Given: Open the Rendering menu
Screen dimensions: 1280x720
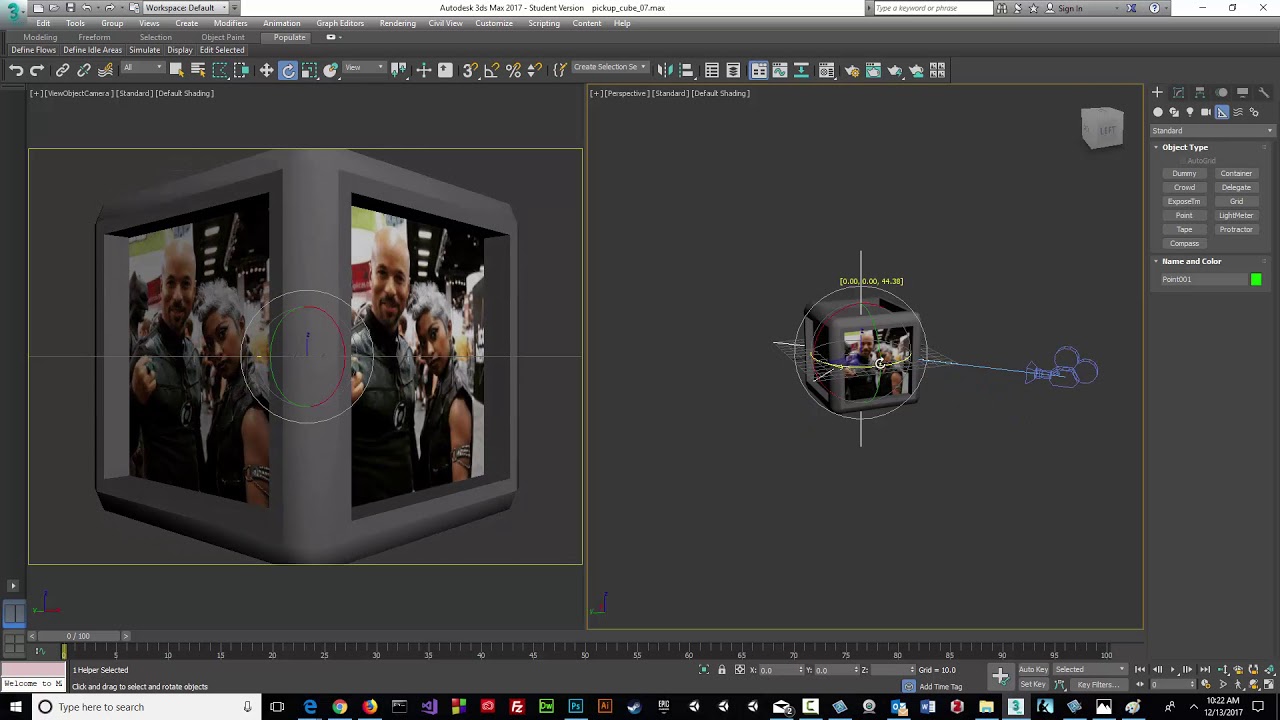Looking at the screenshot, I should pyautogui.click(x=397, y=23).
